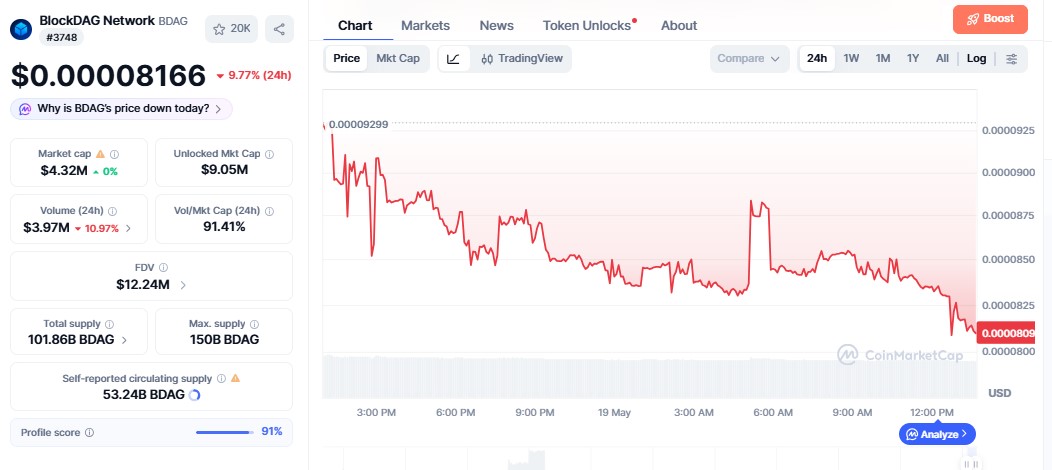Select the 1W time range
The width and height of the screenshot is (1052, 470).
tap(851, 58)
